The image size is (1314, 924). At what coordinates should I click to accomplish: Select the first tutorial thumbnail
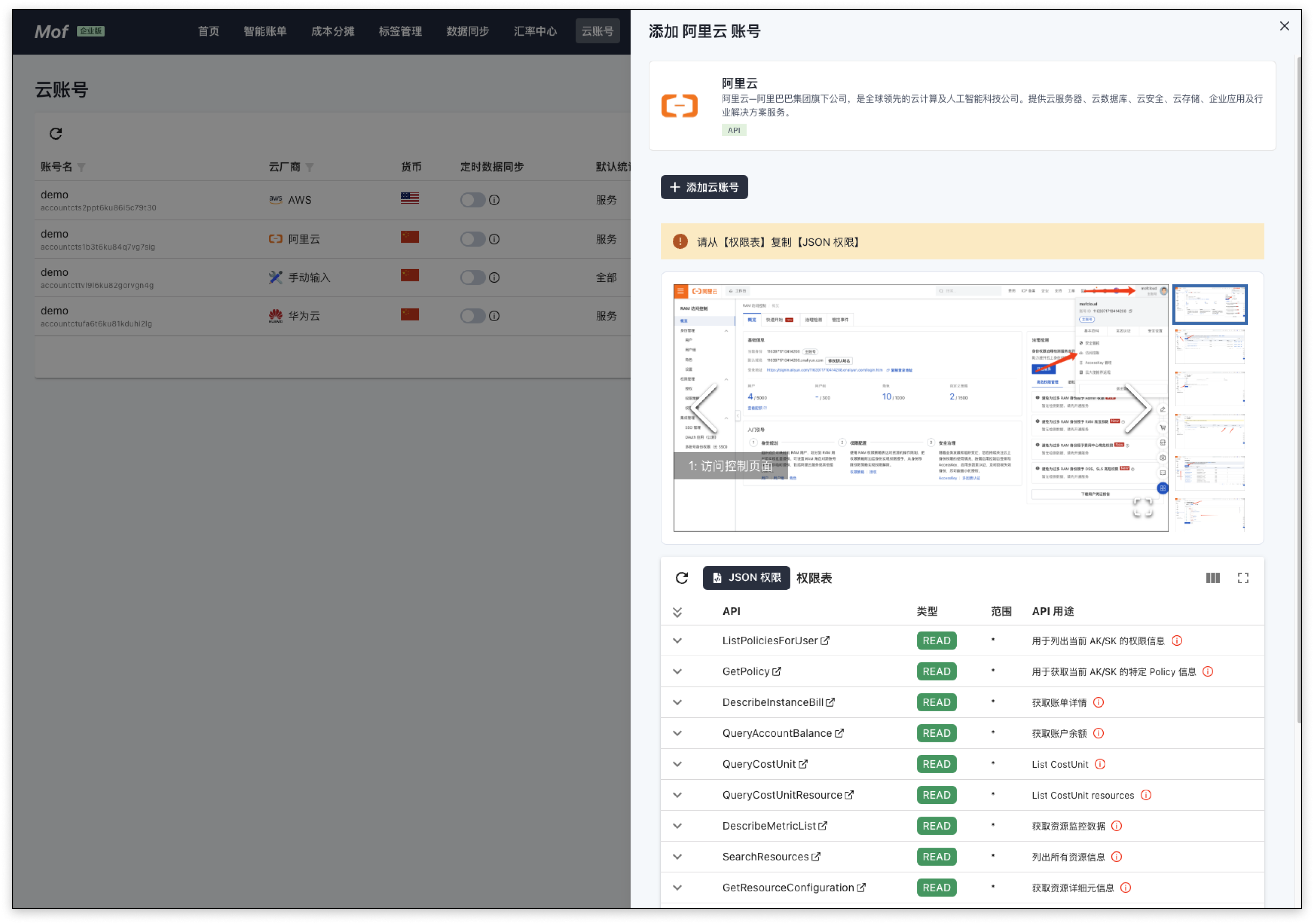coord(1210,304)
